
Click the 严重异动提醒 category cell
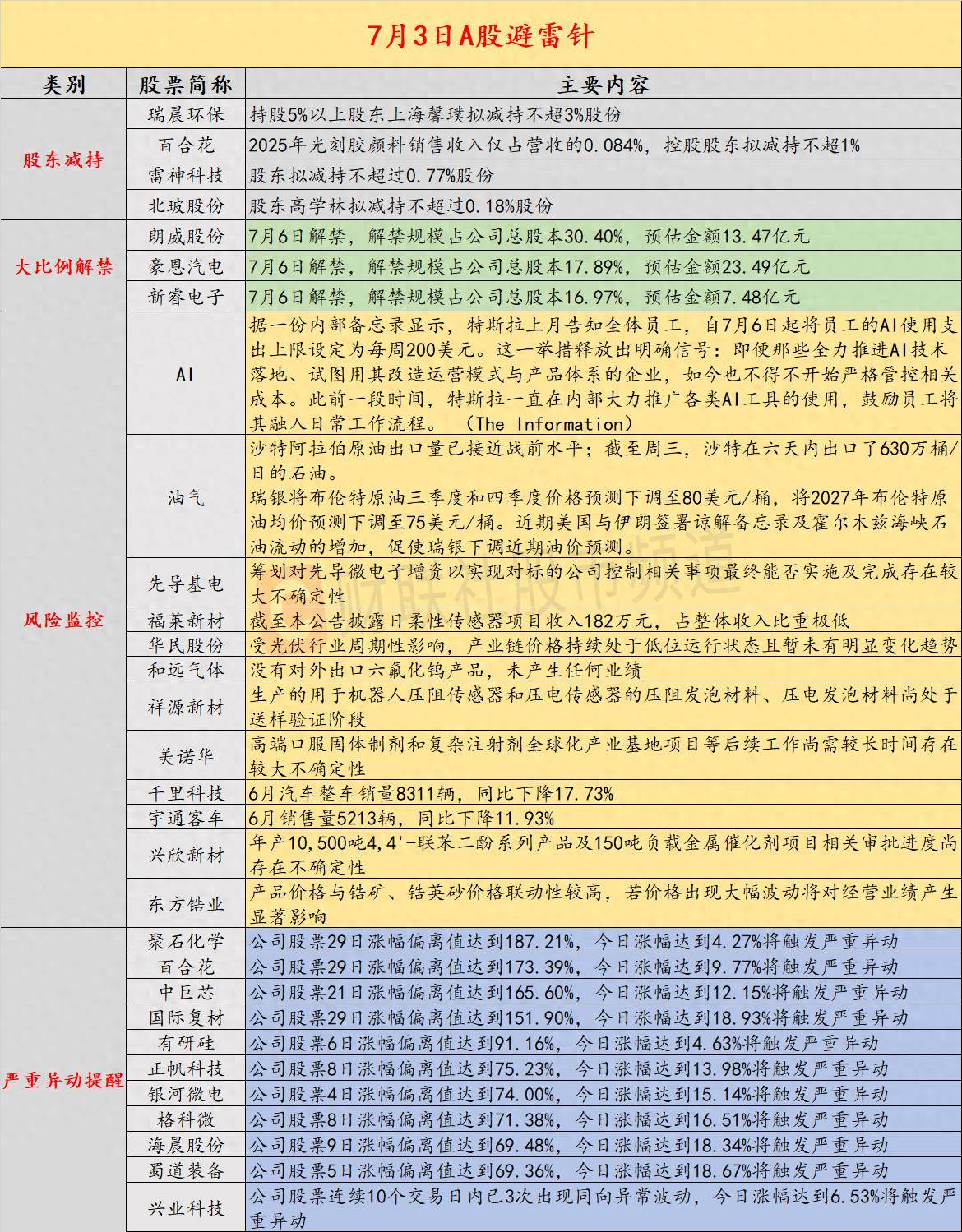pyautogui.click(x=64, y=1079)
